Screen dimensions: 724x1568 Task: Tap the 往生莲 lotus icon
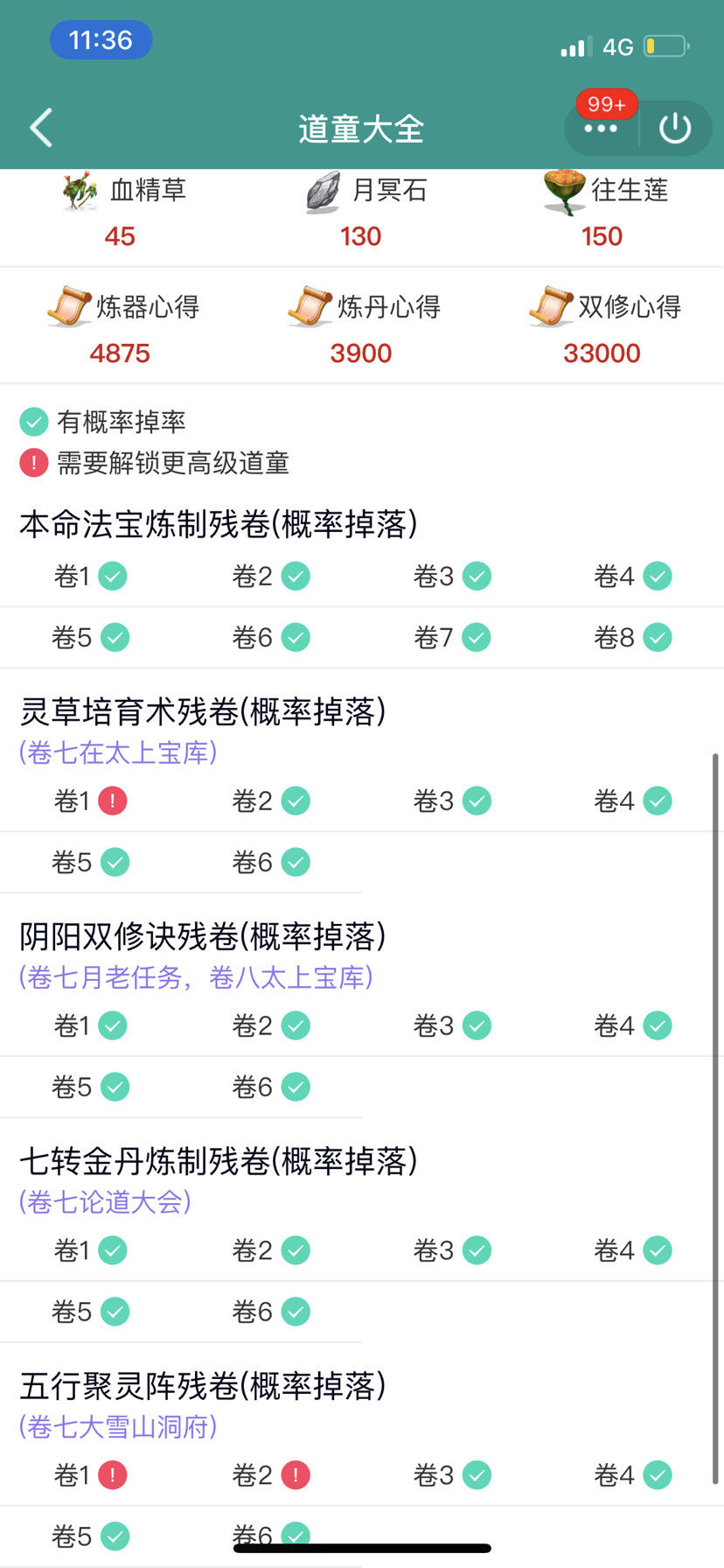[x=564, y=191]
